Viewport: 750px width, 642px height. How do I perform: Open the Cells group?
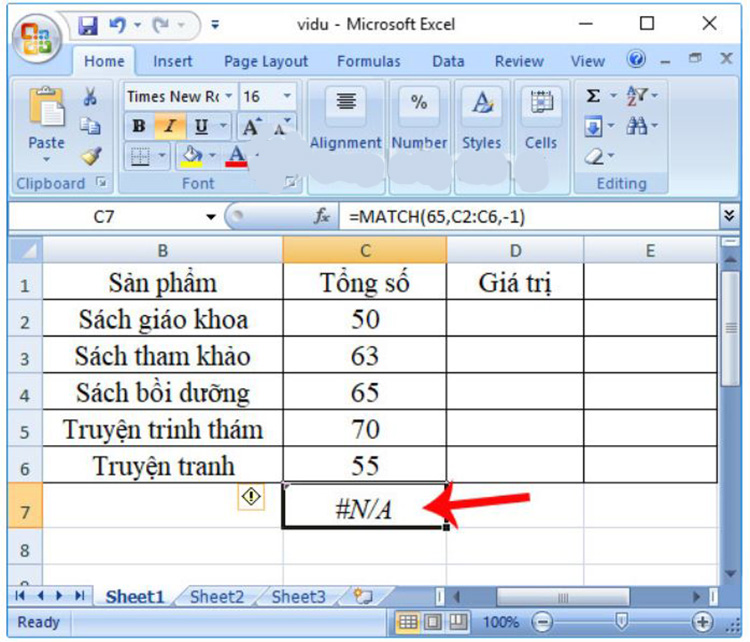click(541, 118)
